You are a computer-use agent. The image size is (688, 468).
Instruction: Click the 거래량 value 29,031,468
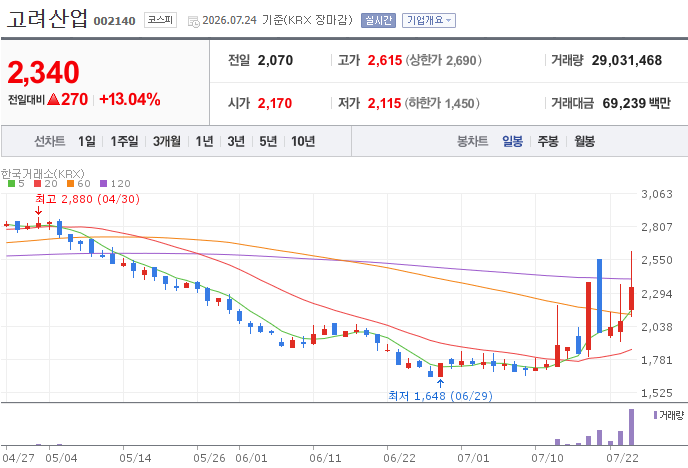point(627,60)
